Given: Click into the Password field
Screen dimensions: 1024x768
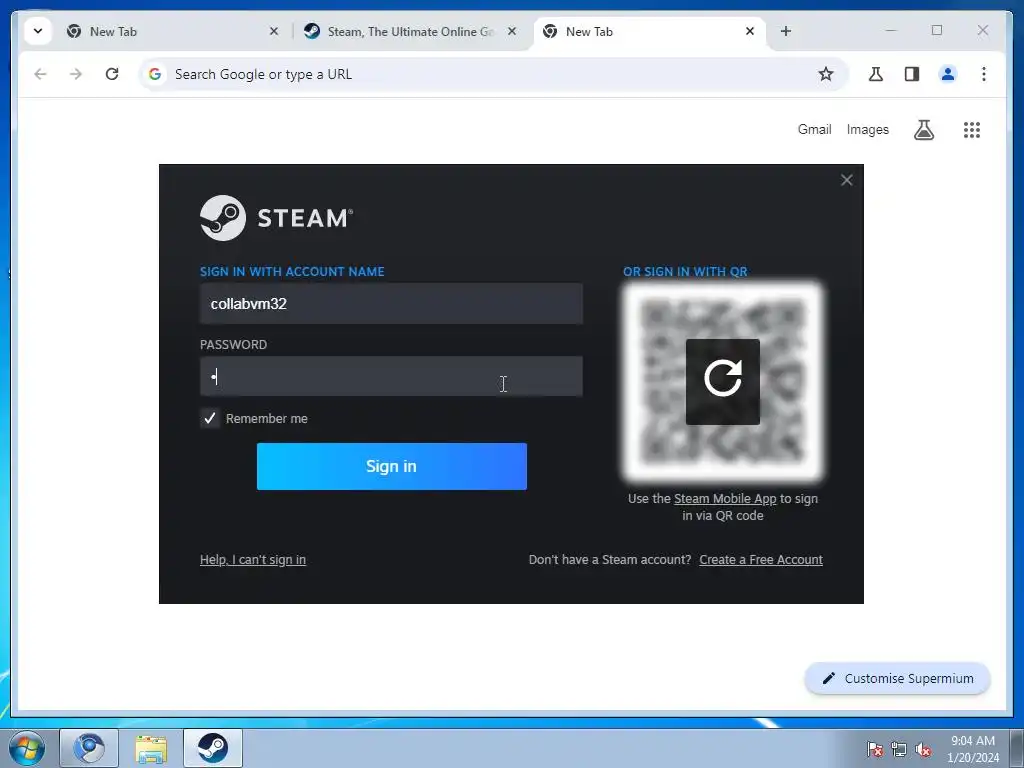Looking at the screenshot, I should point(391,376).
